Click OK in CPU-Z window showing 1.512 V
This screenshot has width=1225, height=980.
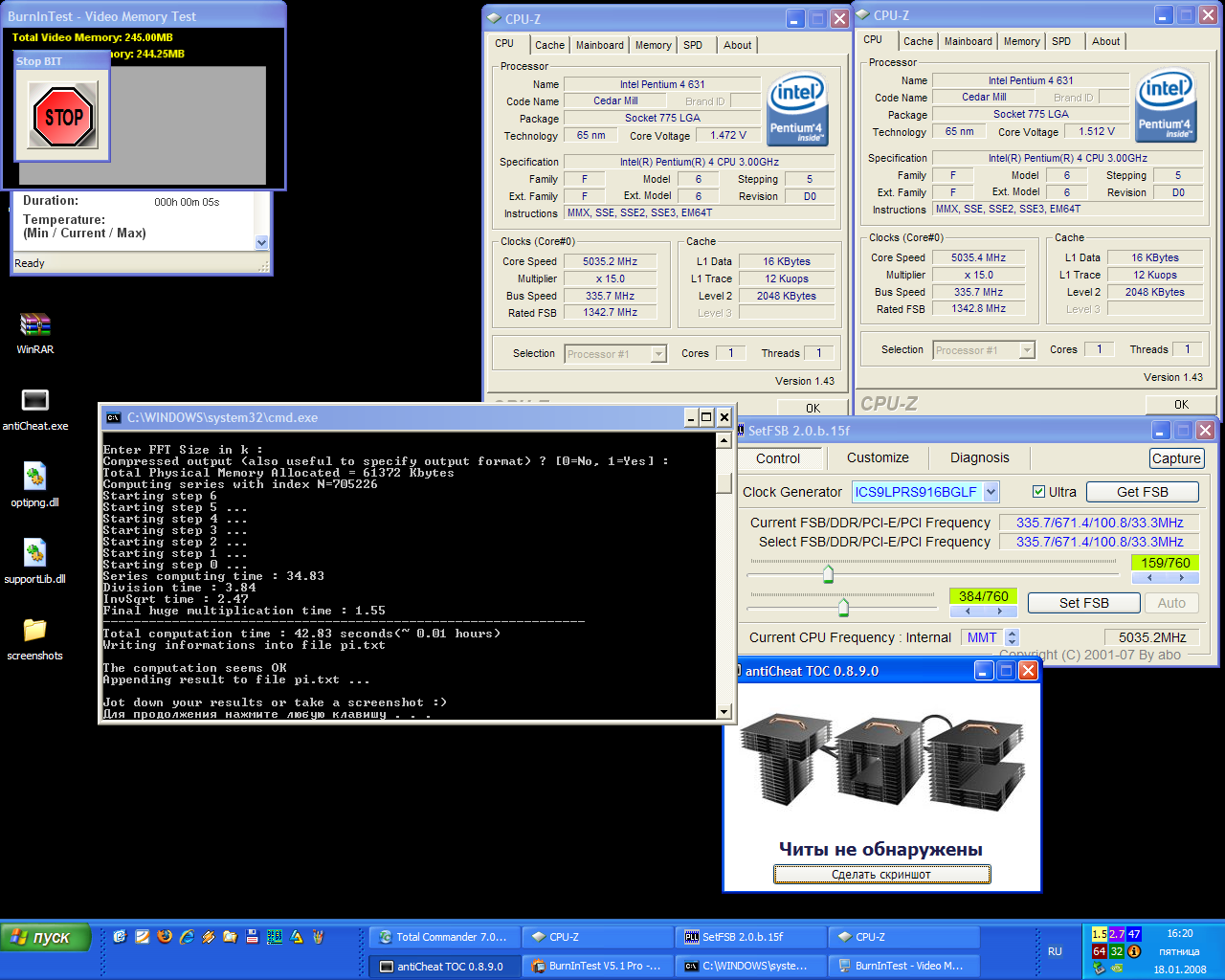click(x=1181, y=405)
